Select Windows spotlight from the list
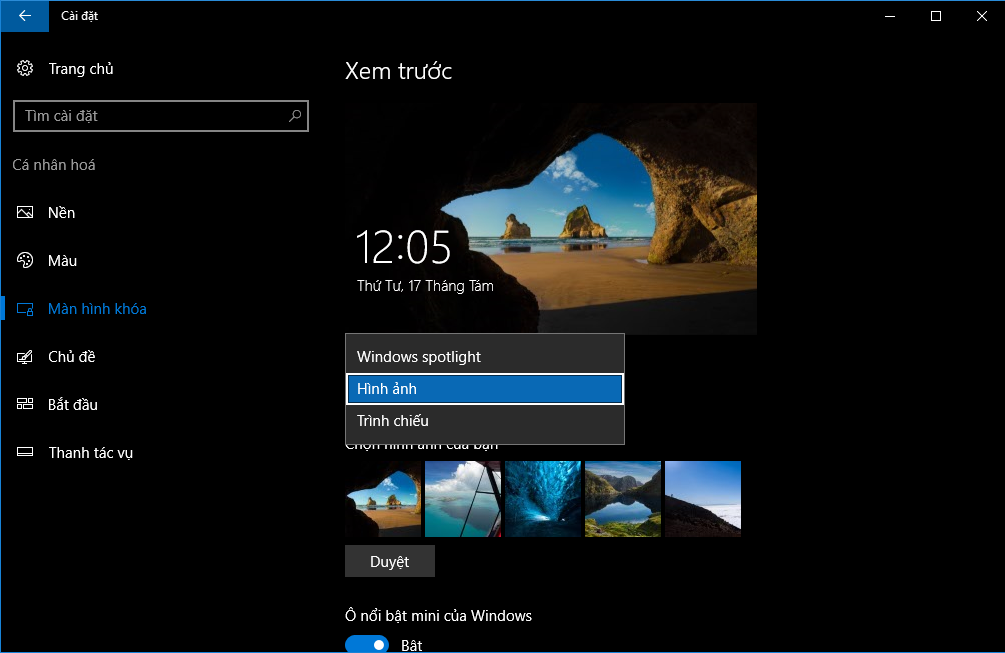The width and height of the screenshot is (1005, 653). point(419,355)
